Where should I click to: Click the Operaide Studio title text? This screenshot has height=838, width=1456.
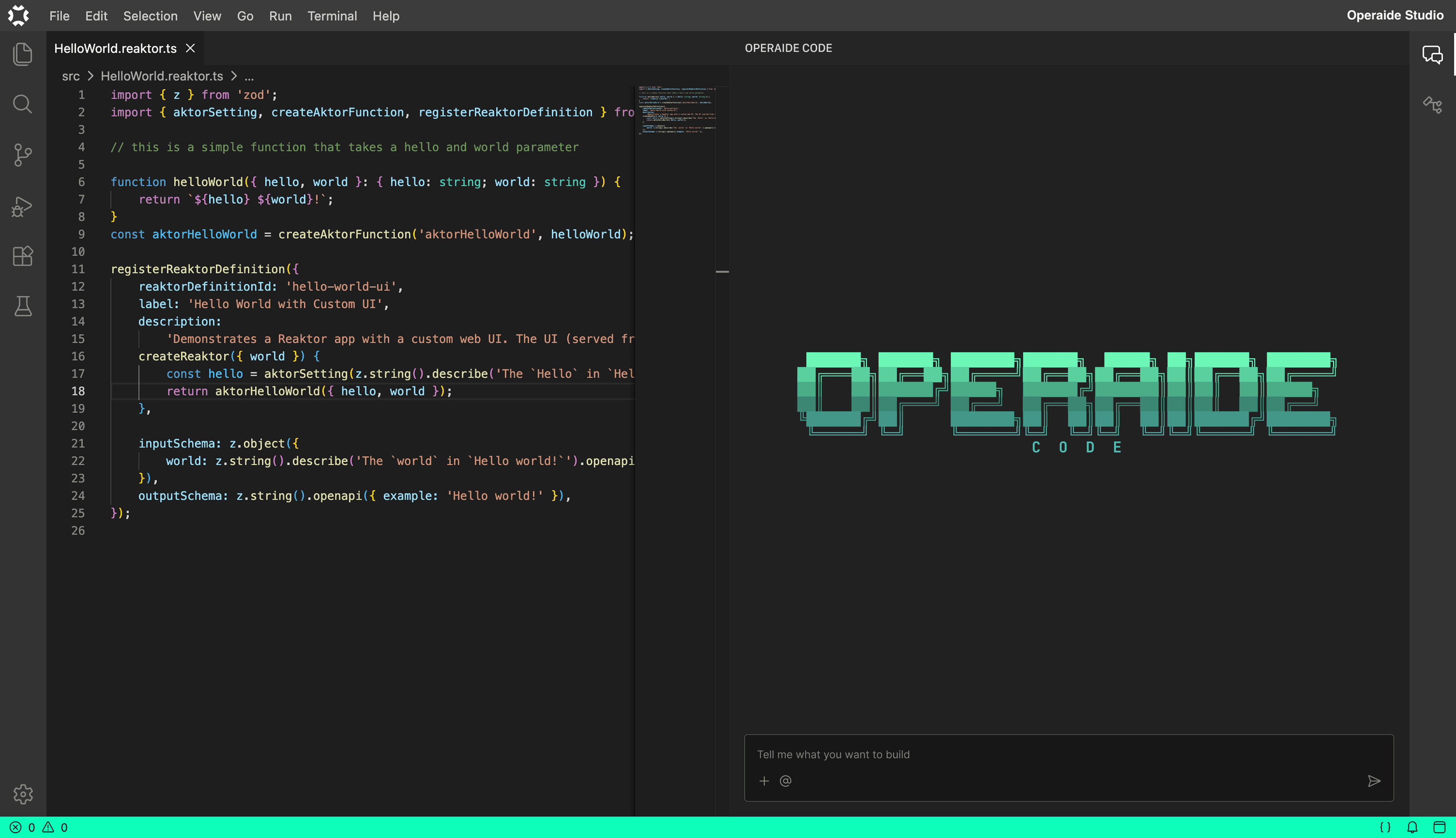pyautogui.click(x=1395, y=16)
